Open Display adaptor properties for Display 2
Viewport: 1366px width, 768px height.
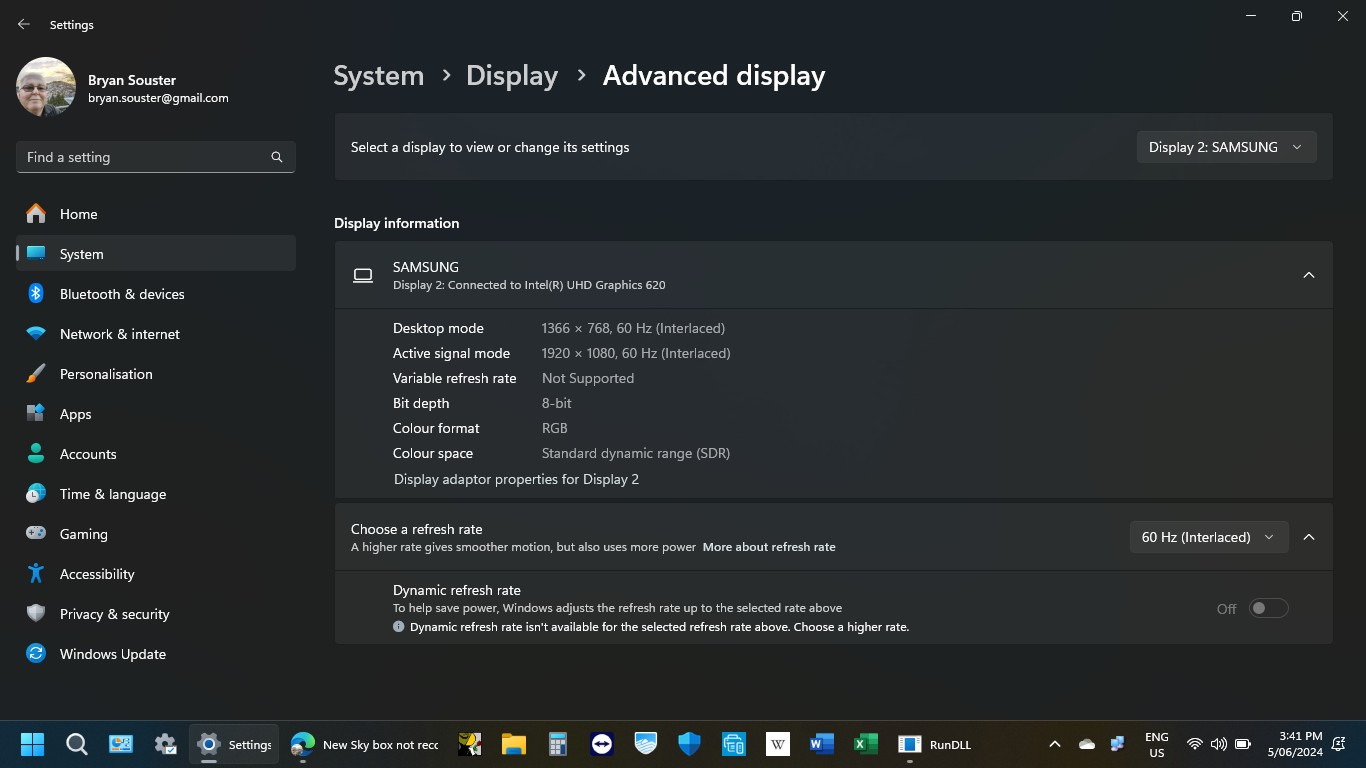(x=516, y=479)
